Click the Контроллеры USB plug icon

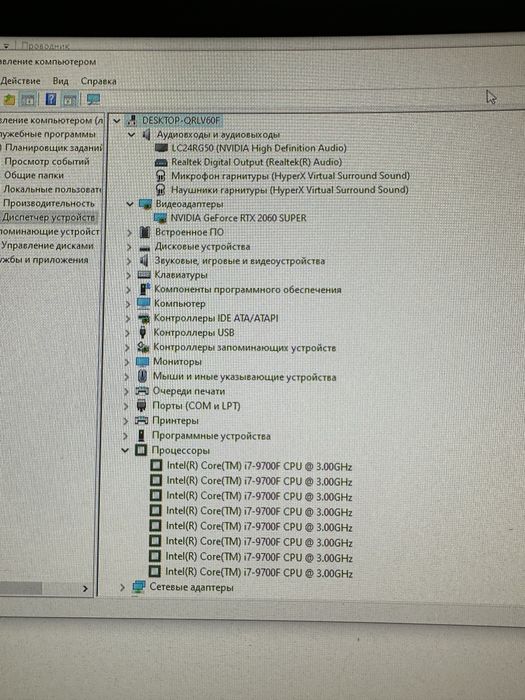(x=143, y=333)
